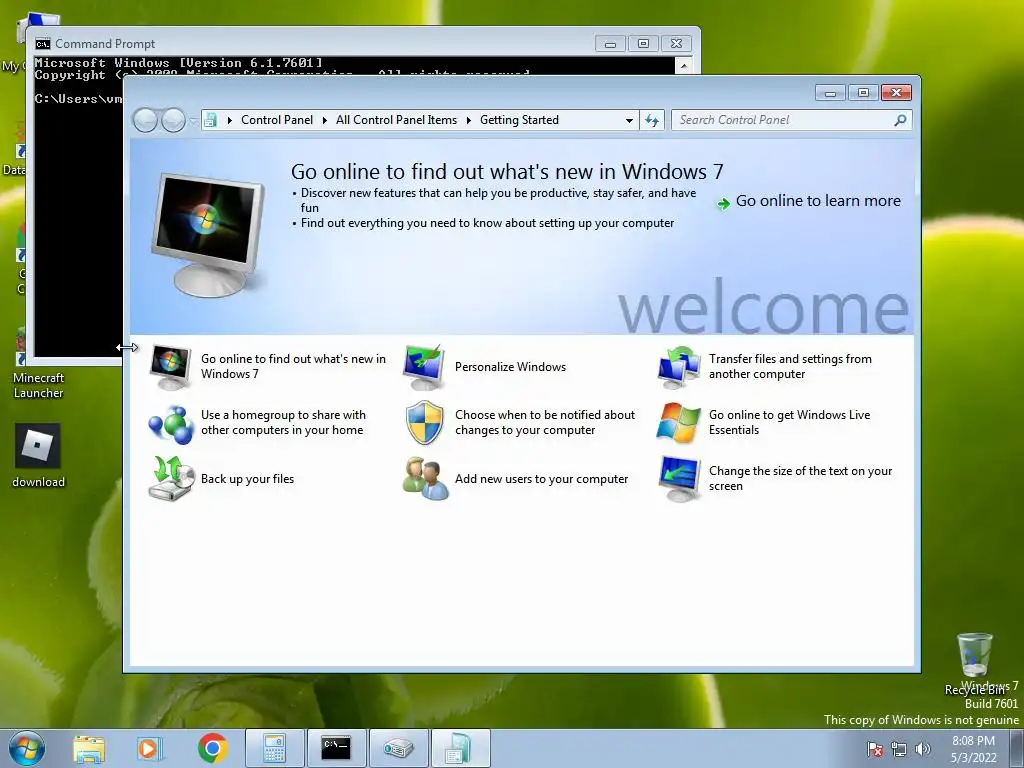This screenshot has height=768, width=1024.
Task: Focus the Search Control Panel field
Action: pos(791,120)
